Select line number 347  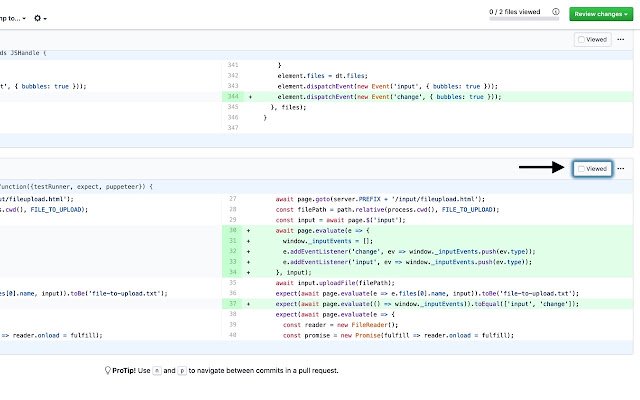[233, 128]
